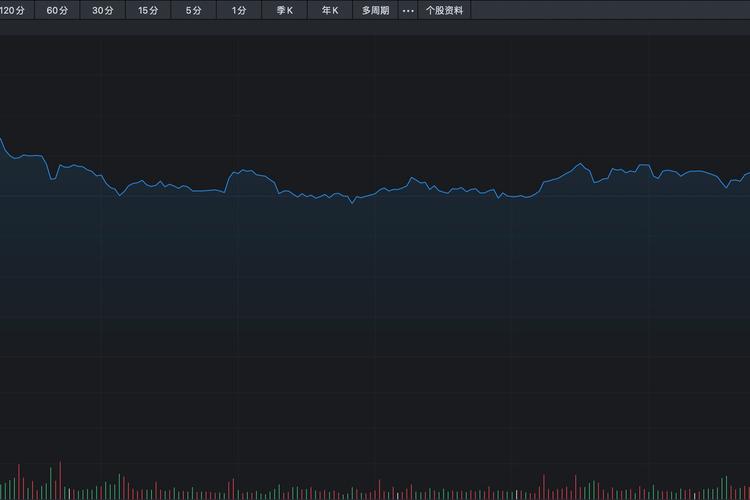Viewport: 750px width, 500px height.
Task: Show the 1分 minute chart
Action: point(238,11)
